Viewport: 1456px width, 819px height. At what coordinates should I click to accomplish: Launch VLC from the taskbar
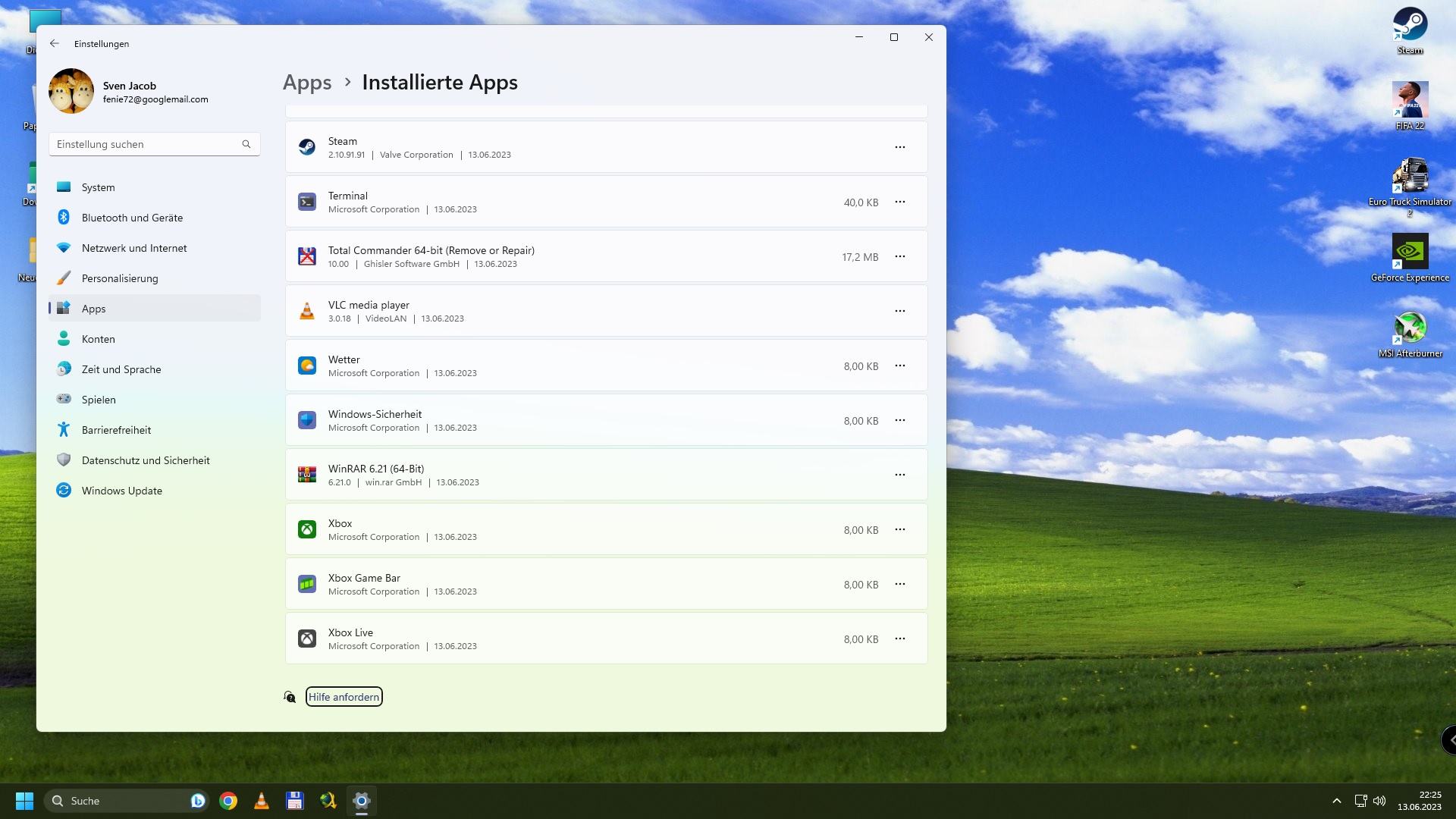click(262, 801)
